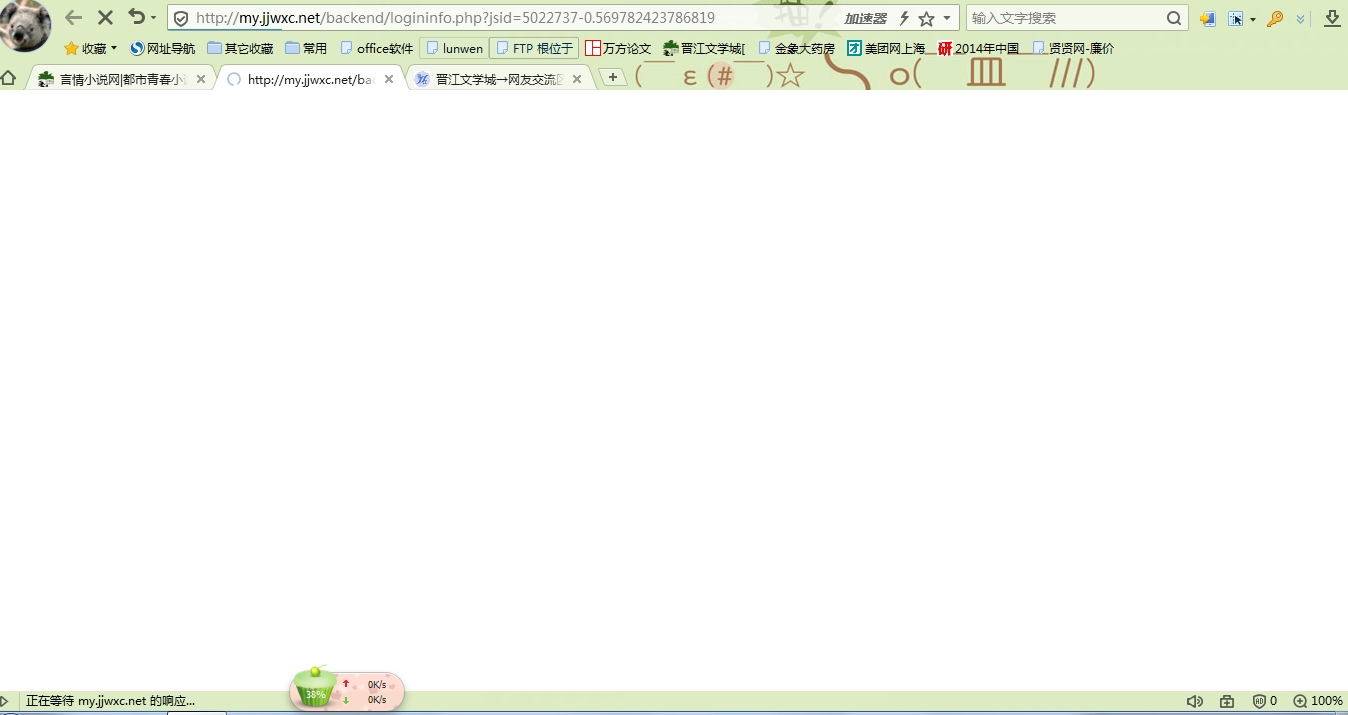The height and width of the screenshot is (715, 1348).
Task: Open the 常用 bookmark folder
Action: [306, 48]
